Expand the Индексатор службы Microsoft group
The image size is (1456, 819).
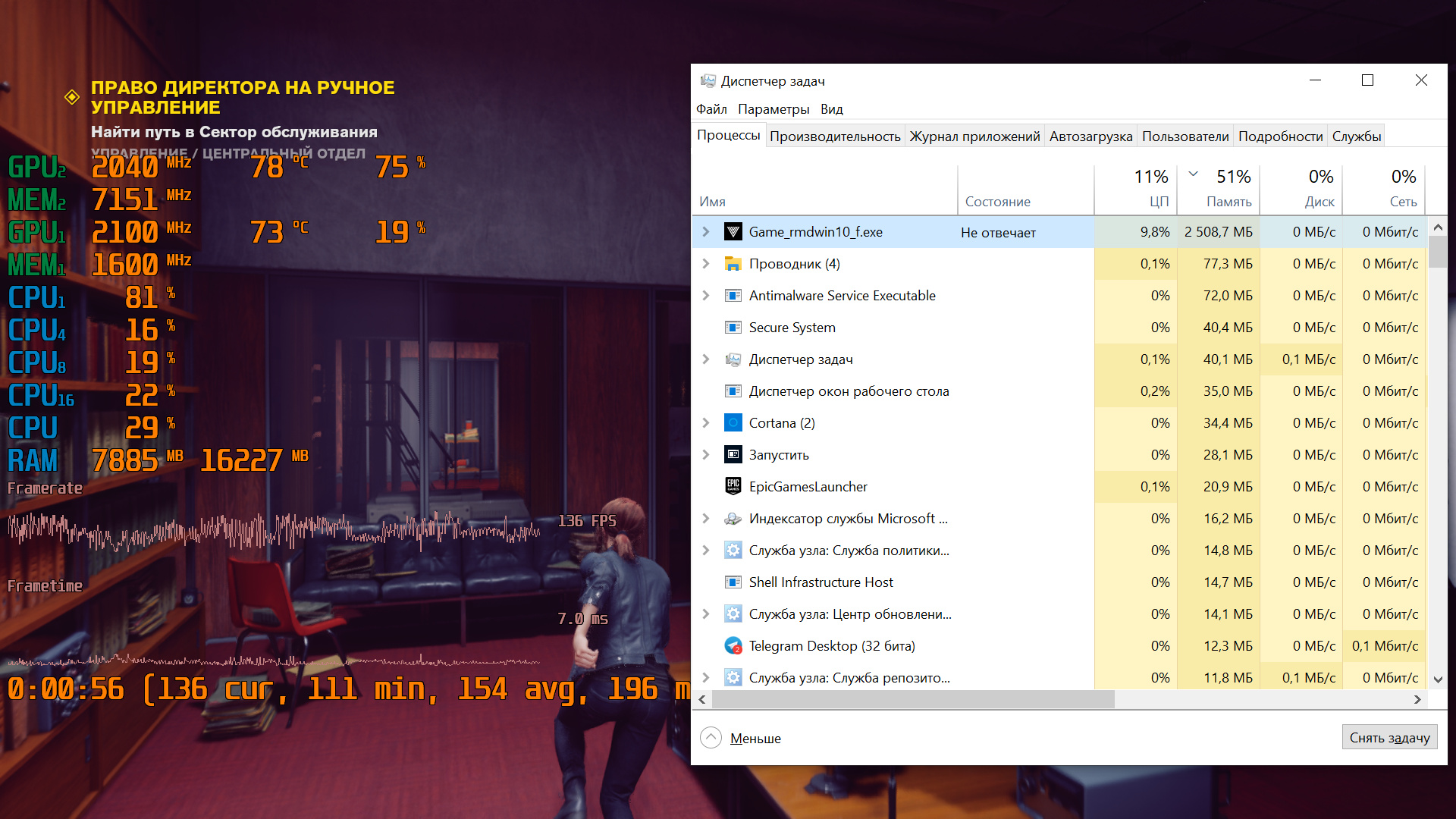706,519
